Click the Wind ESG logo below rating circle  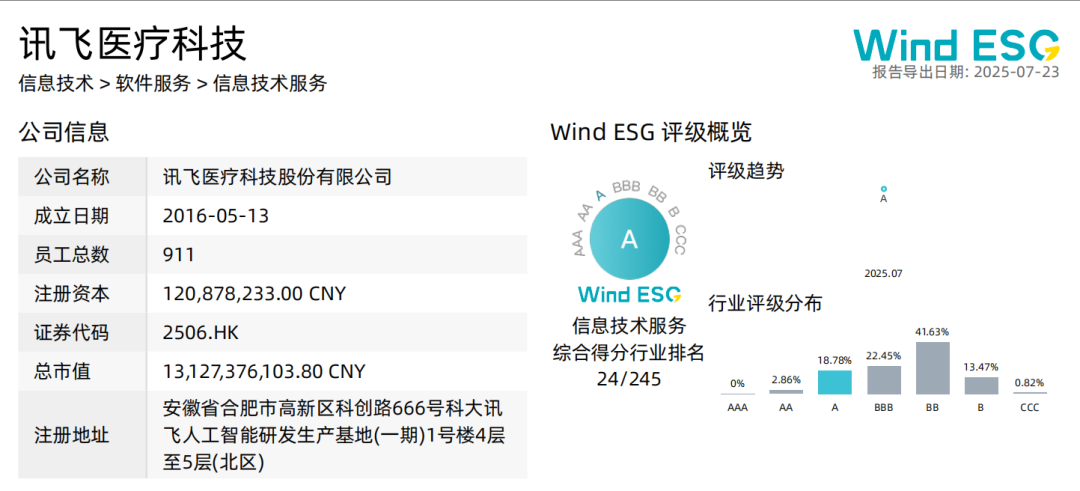click(x=630, y=294)
